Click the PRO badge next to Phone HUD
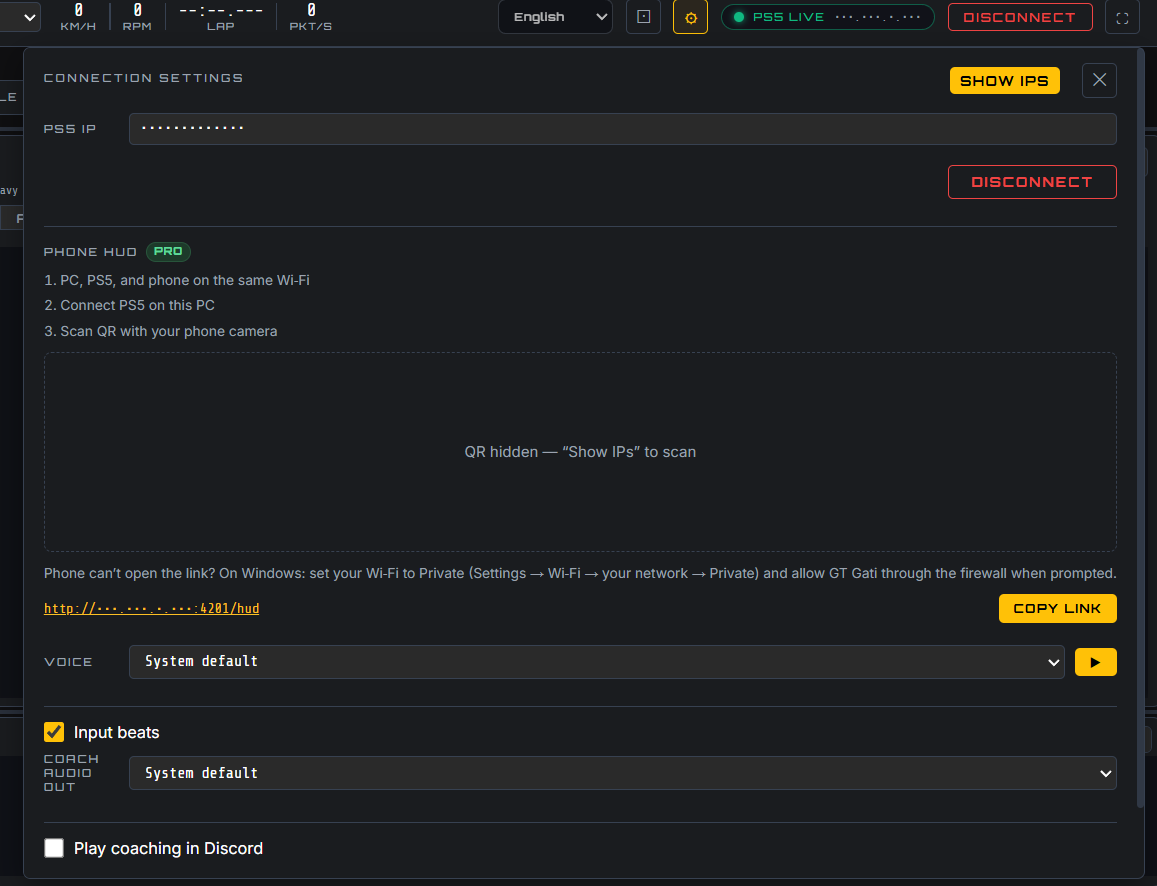This screenshot has width=1157, height=886. coord(168,252)
